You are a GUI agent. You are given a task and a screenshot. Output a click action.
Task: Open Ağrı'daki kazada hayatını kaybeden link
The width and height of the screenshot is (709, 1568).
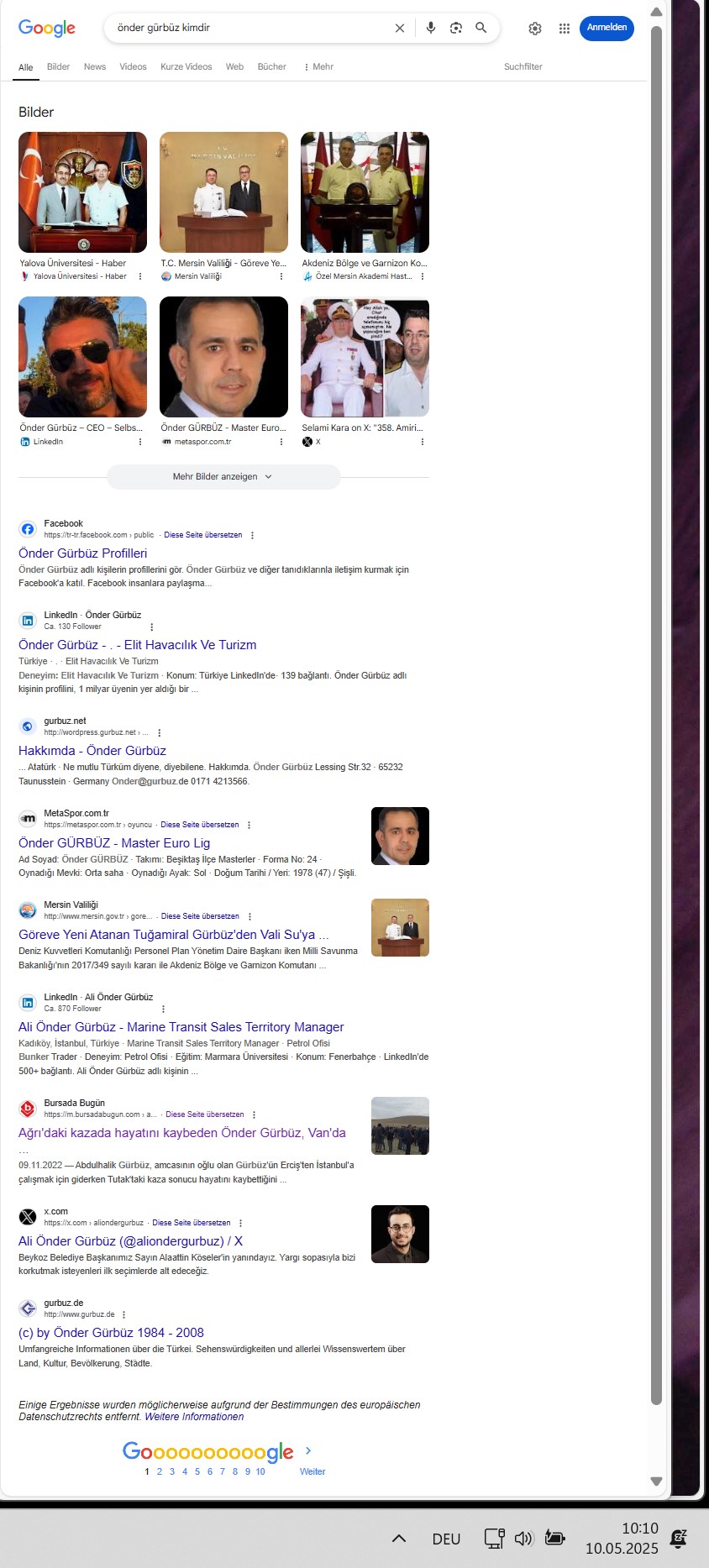coord(181,1133)
